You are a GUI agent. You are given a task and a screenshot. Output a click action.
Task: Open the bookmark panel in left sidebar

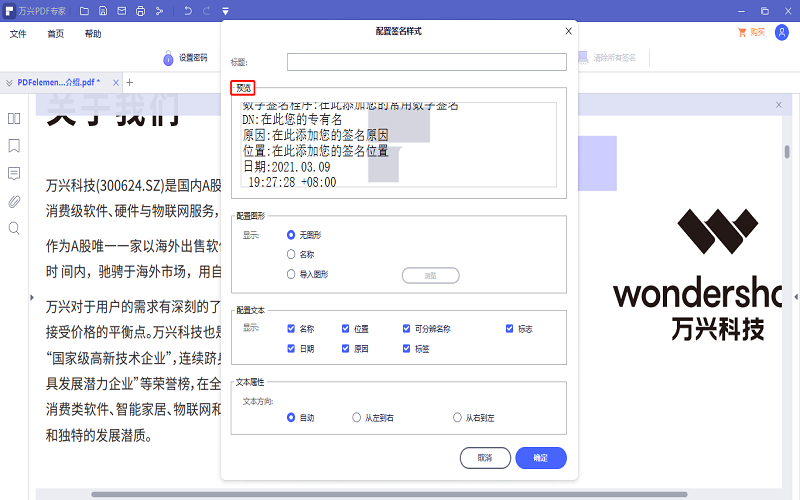pyautogui.click(x=14, y=145)
